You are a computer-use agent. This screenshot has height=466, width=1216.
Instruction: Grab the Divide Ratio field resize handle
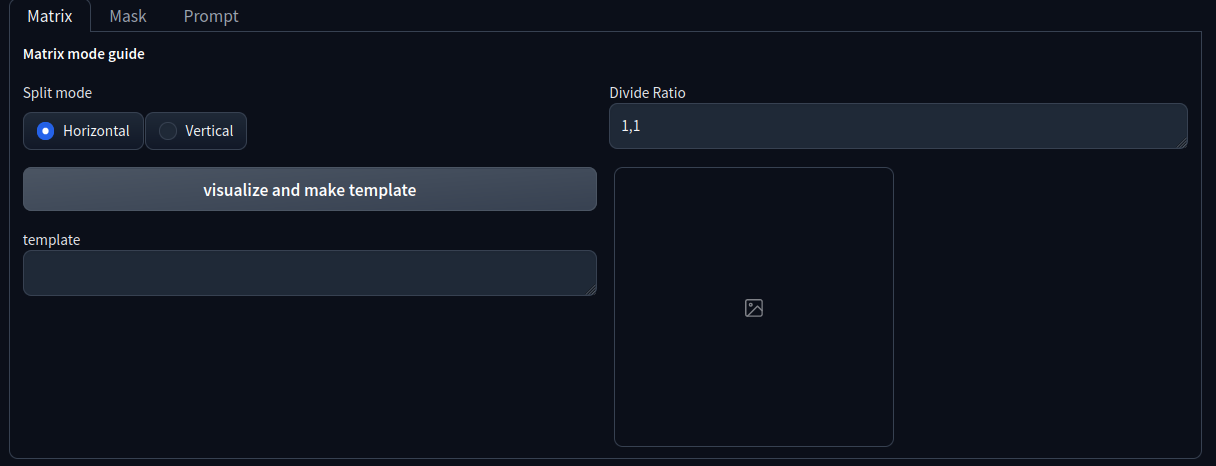pos(1182,143)
